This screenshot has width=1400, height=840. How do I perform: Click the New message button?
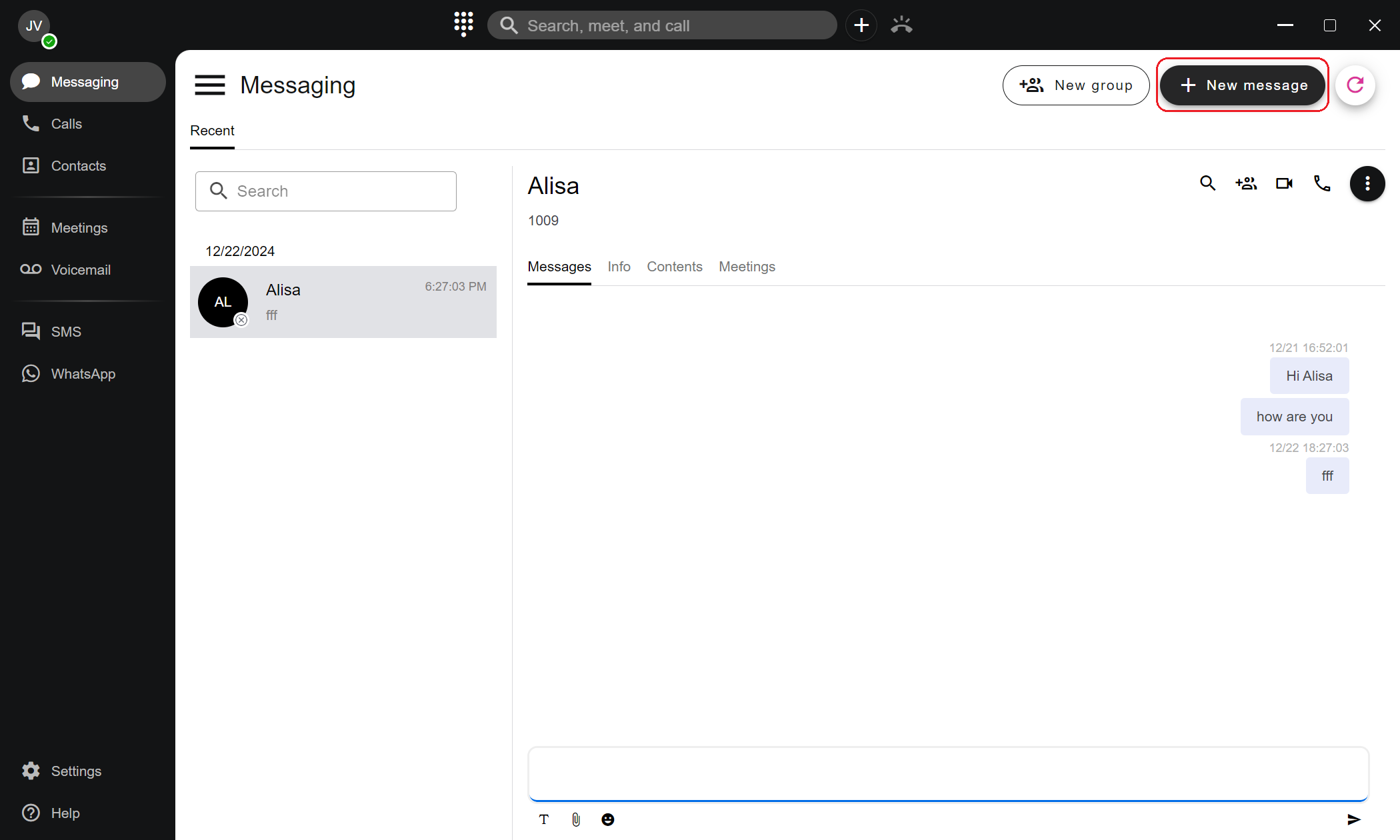pos(1243,85)
